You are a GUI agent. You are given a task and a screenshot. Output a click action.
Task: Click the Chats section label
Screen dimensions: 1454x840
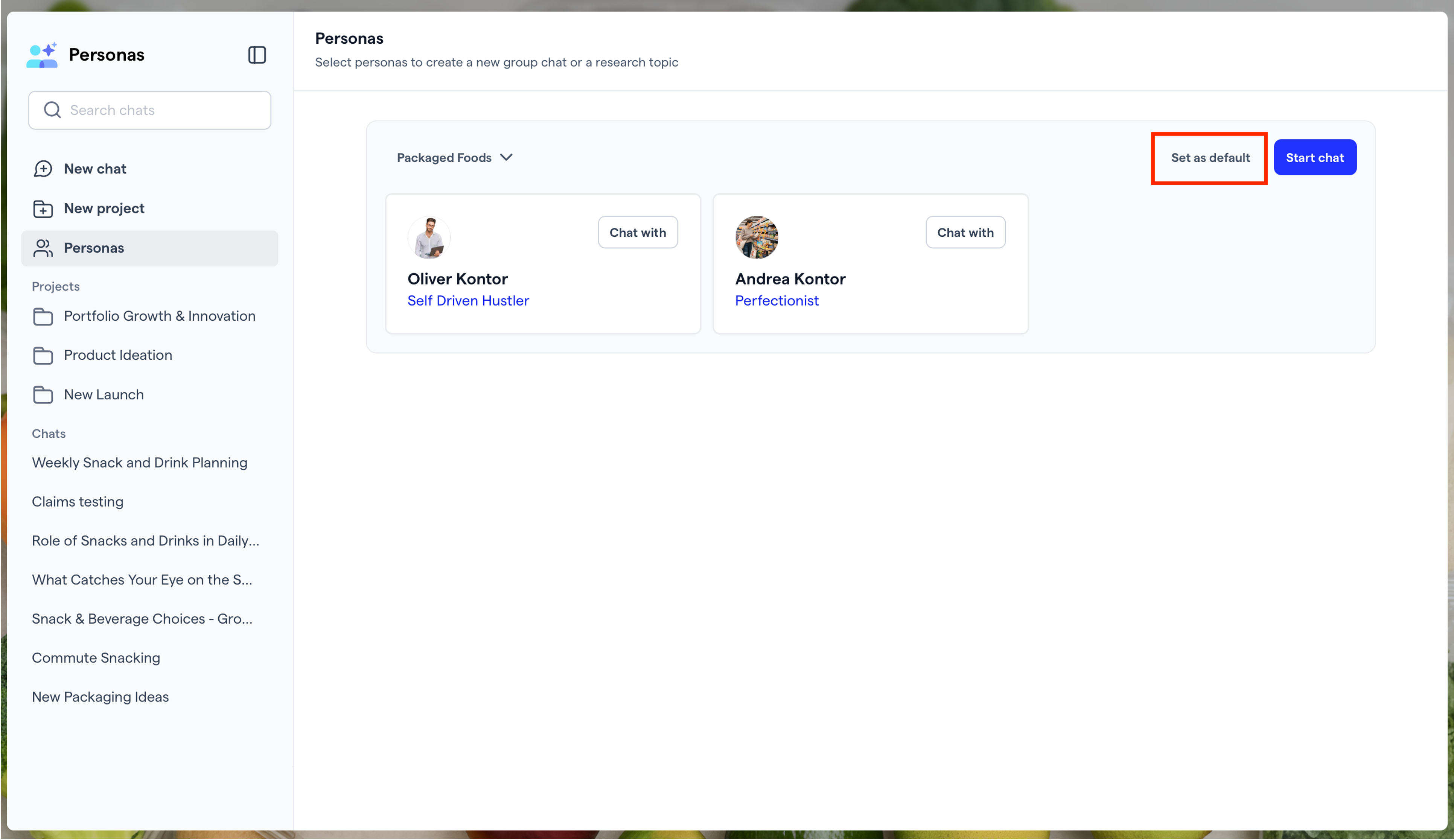tap(49, 434)
